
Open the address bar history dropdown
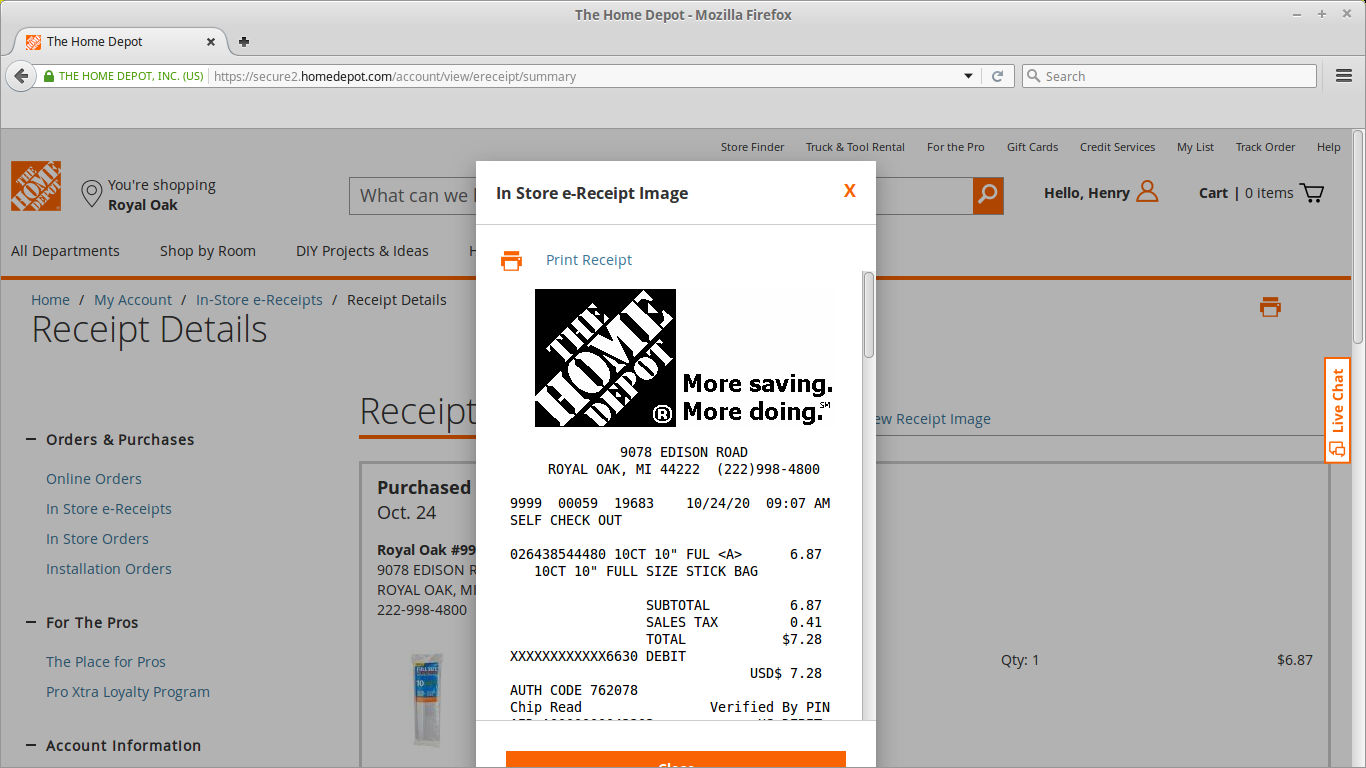coord(967,75)
